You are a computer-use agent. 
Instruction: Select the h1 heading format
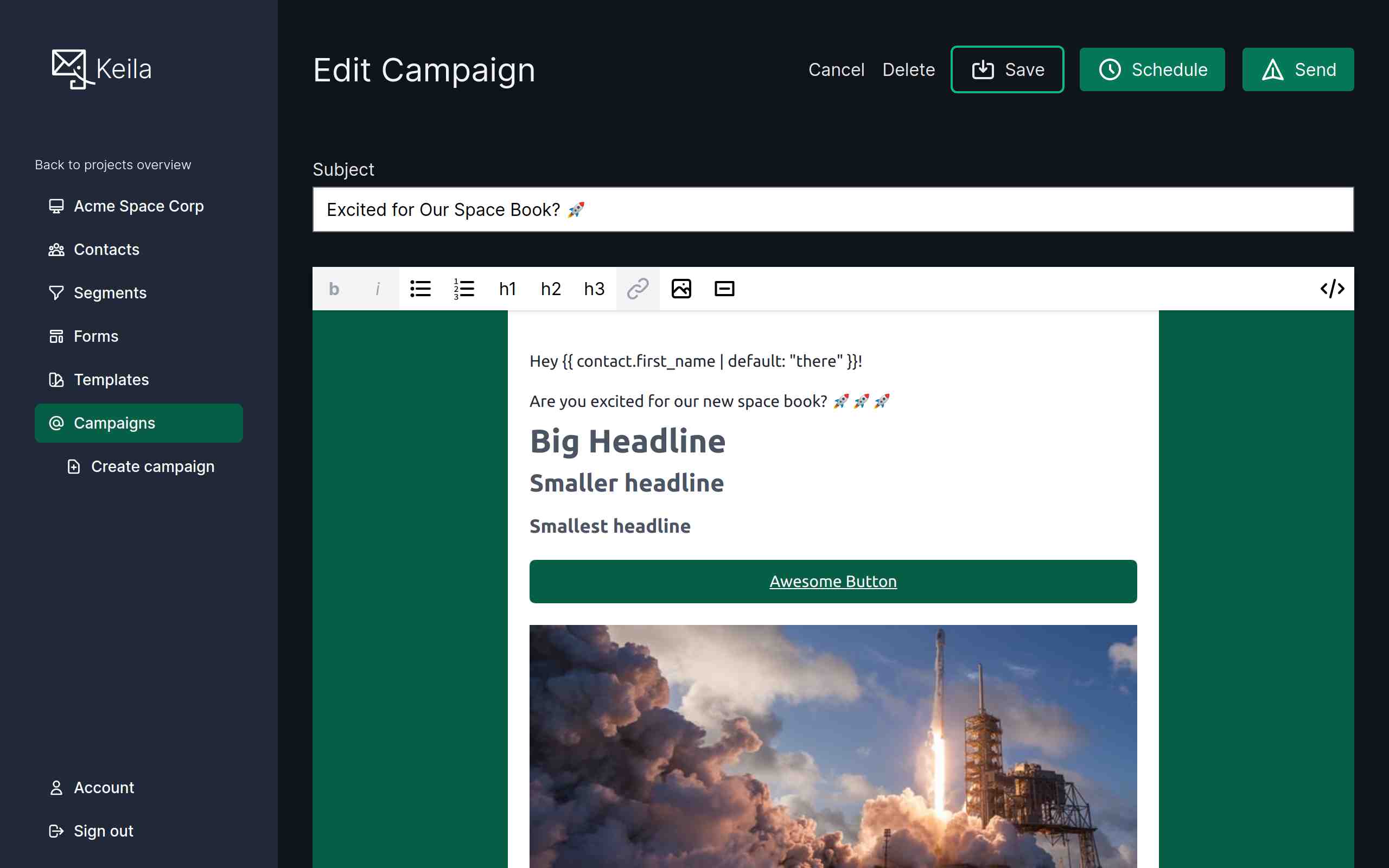[x=507, y=288]
